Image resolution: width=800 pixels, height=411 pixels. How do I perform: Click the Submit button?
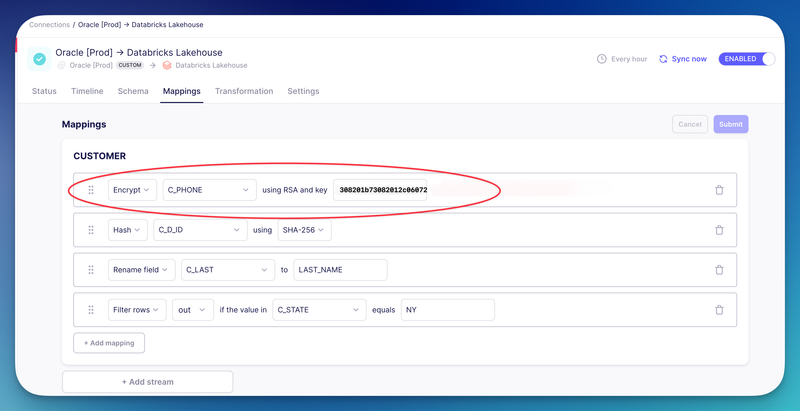pos(731,124)
